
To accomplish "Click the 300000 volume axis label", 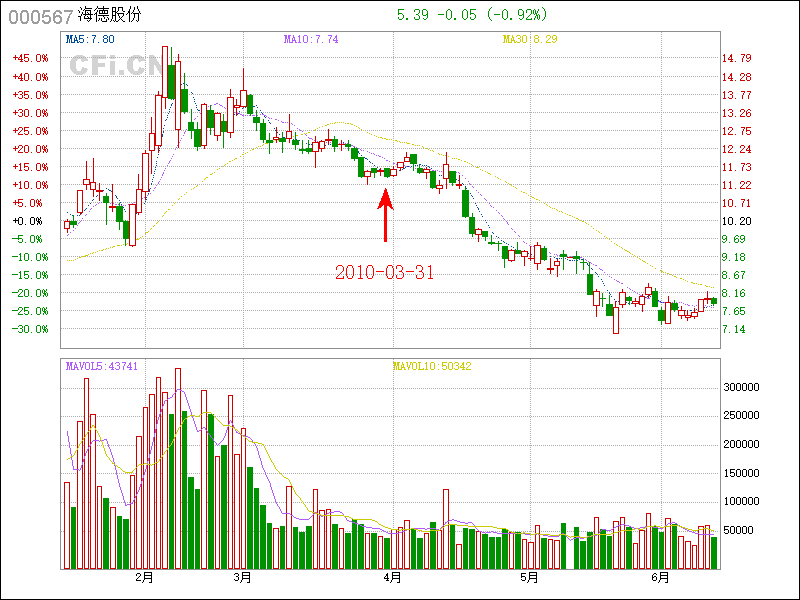I will click(x=743, y=387).
